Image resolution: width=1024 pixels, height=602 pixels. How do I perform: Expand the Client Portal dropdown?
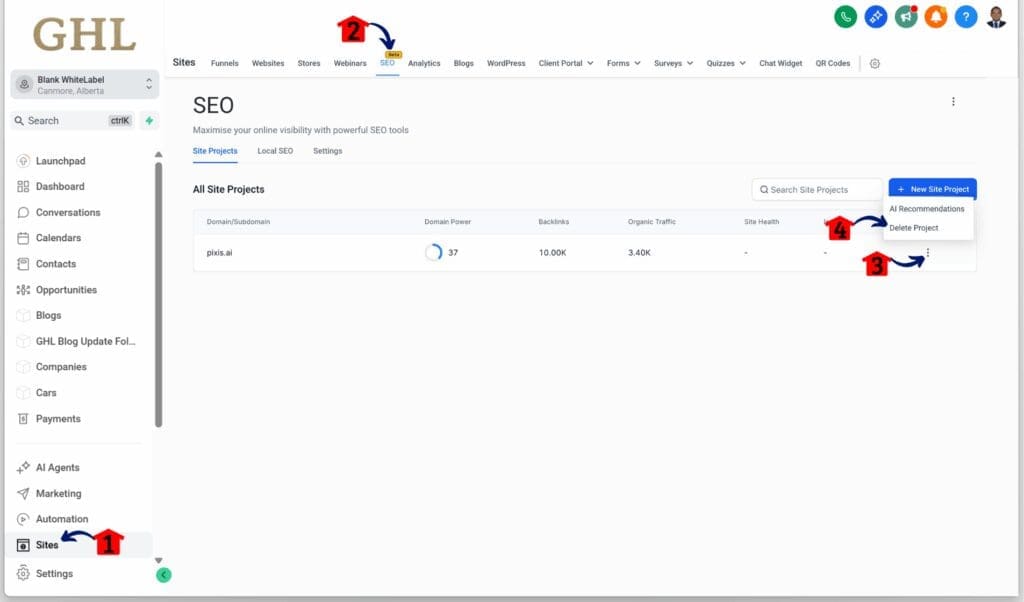(566, 63)
